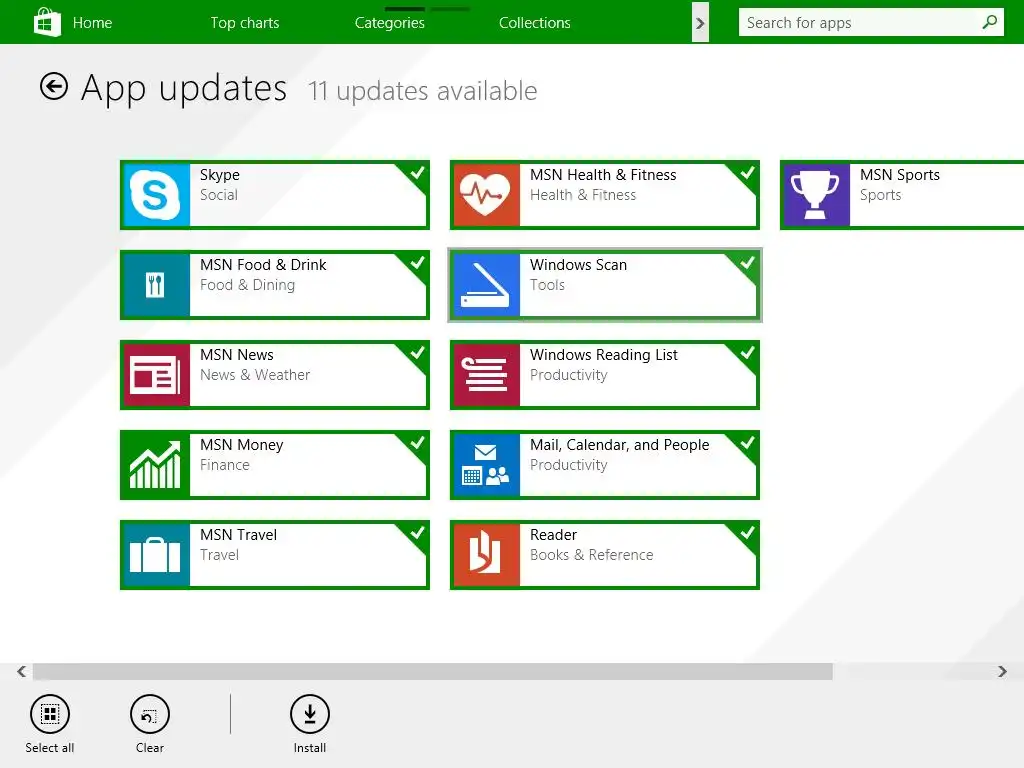Click the Skype app icon
This screenshot has height=768, width=1024.
[x=156, y=195]
